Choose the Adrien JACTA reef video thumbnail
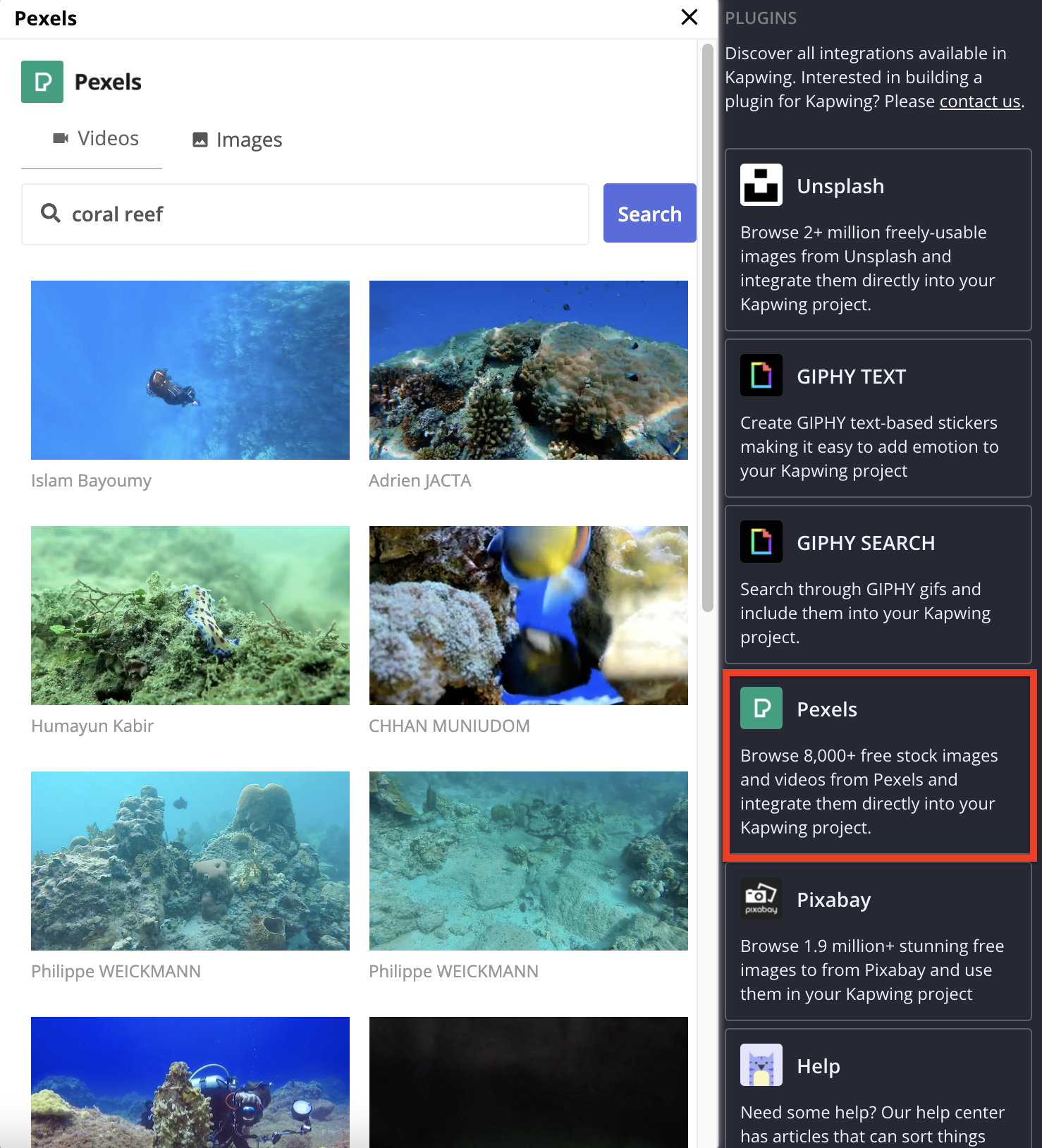 click(528, 370)
